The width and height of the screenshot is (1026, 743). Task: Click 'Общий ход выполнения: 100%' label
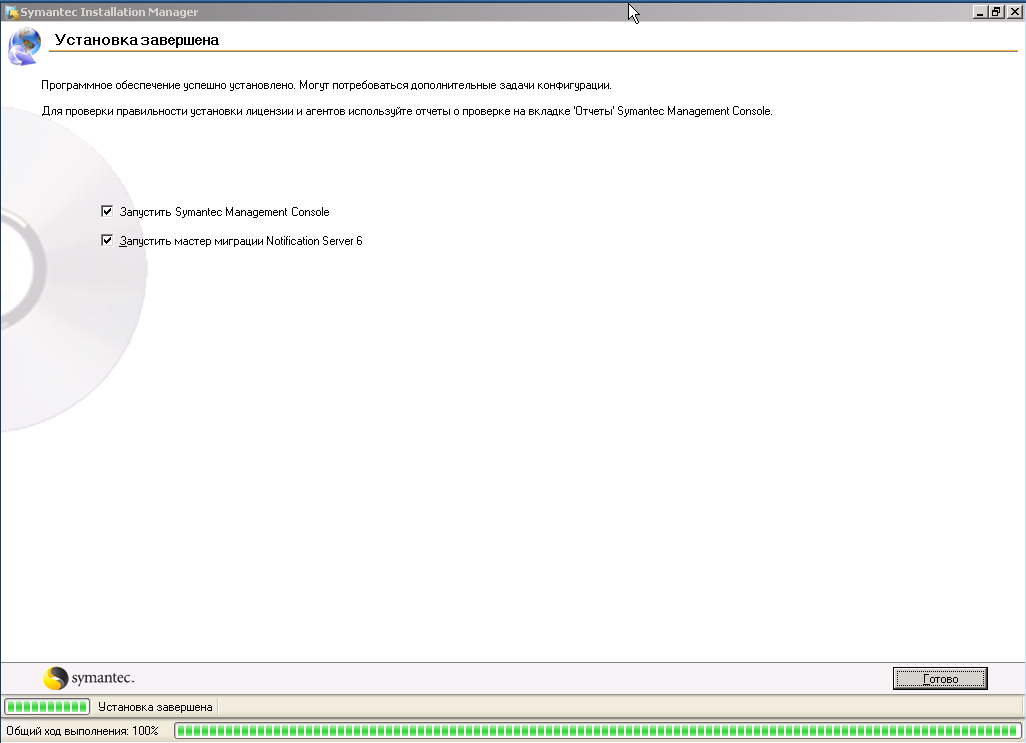coord(82,731)
